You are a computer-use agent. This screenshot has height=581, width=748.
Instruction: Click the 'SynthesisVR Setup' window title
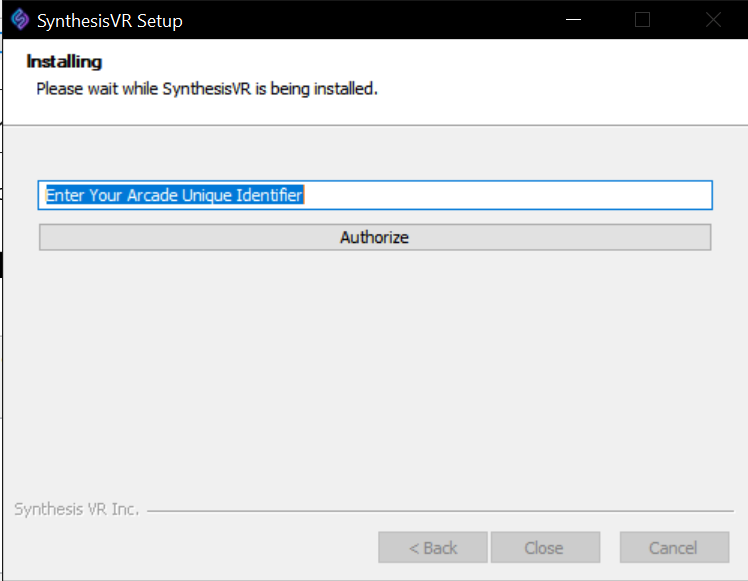tap(110, 21)
